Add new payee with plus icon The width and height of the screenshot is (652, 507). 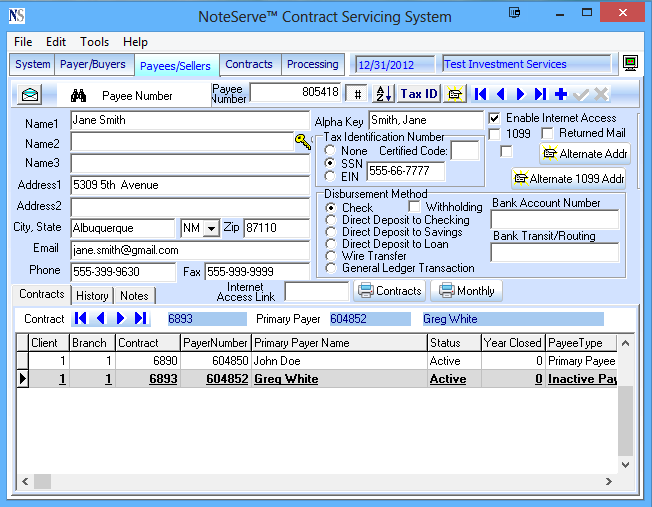[561, 94]
